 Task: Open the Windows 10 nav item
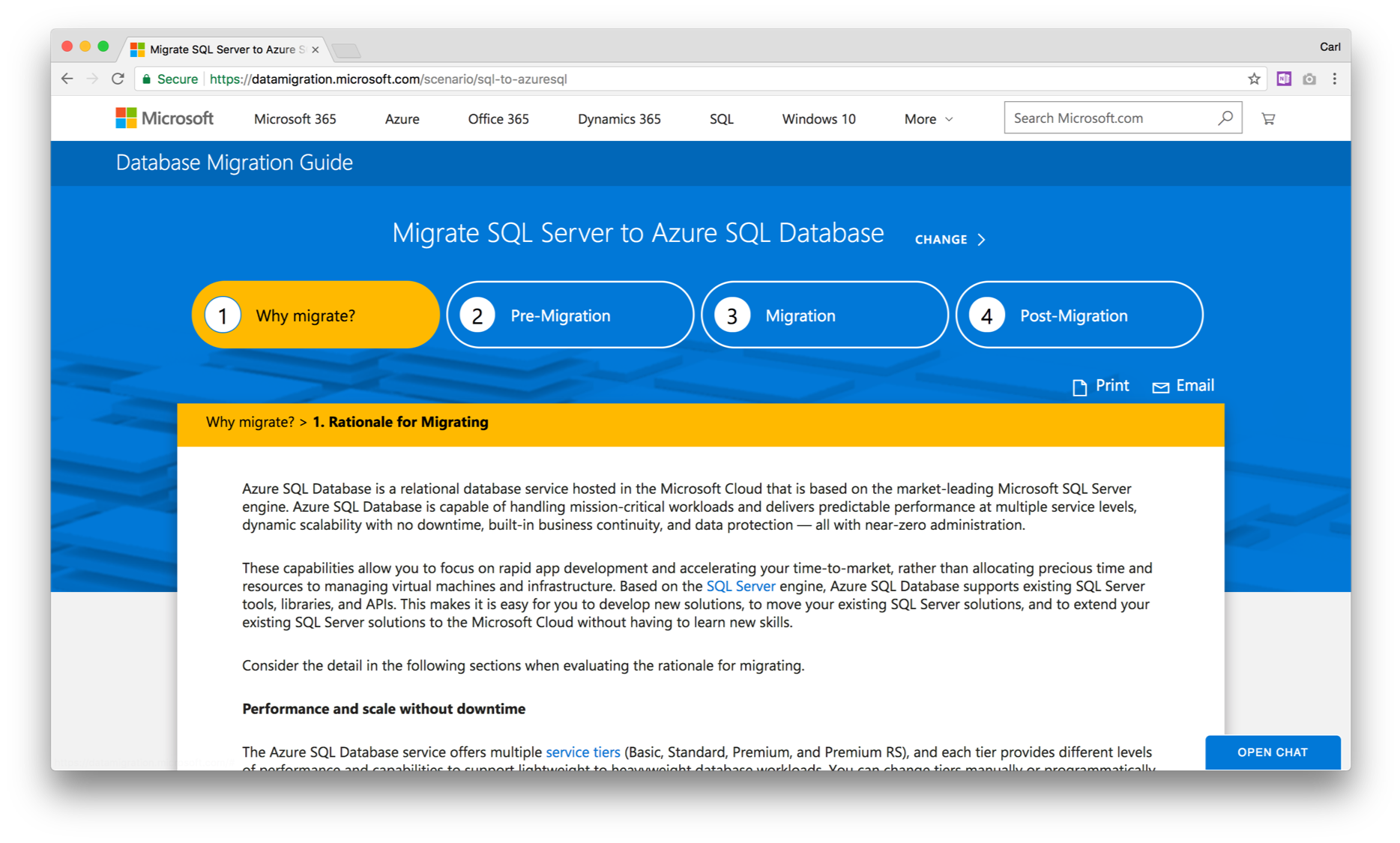818,119
